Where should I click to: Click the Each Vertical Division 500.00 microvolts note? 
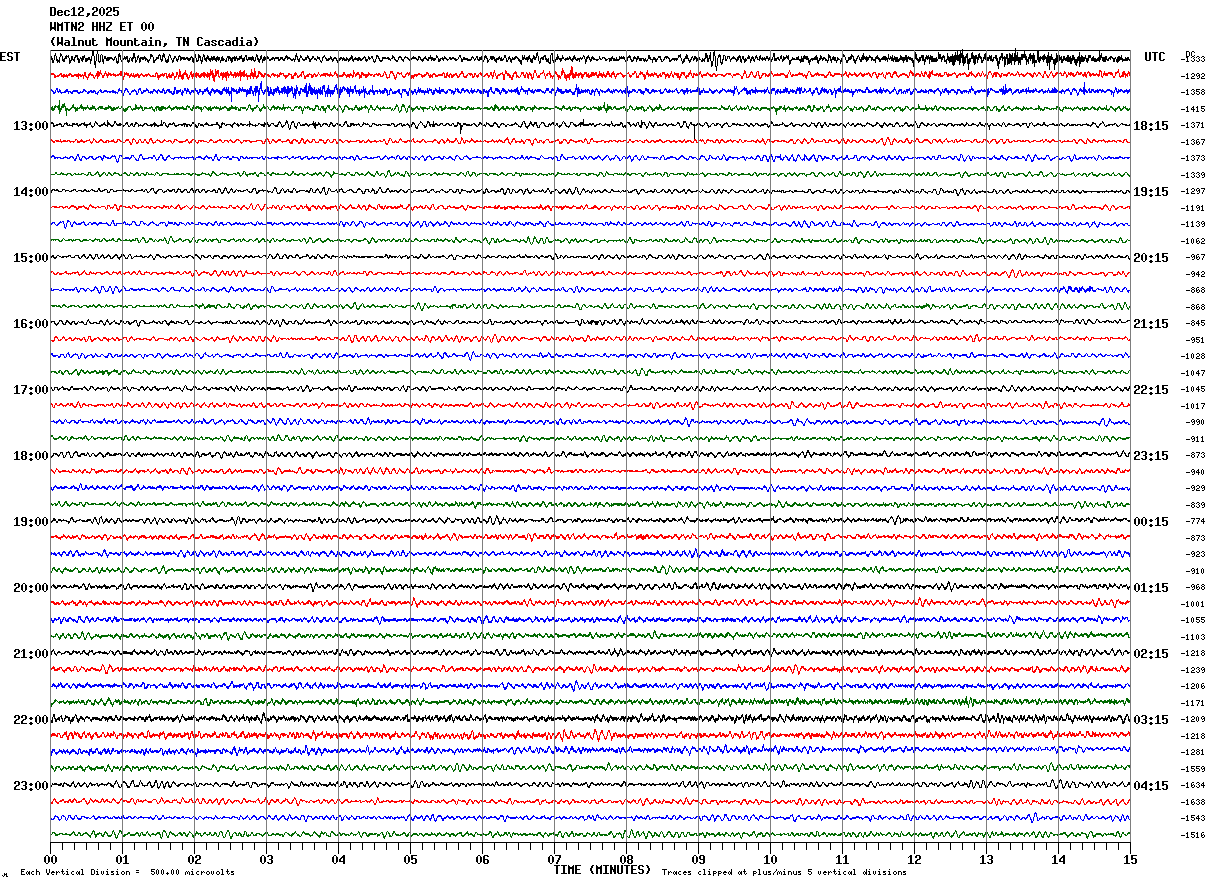click(x=127, y=873)
